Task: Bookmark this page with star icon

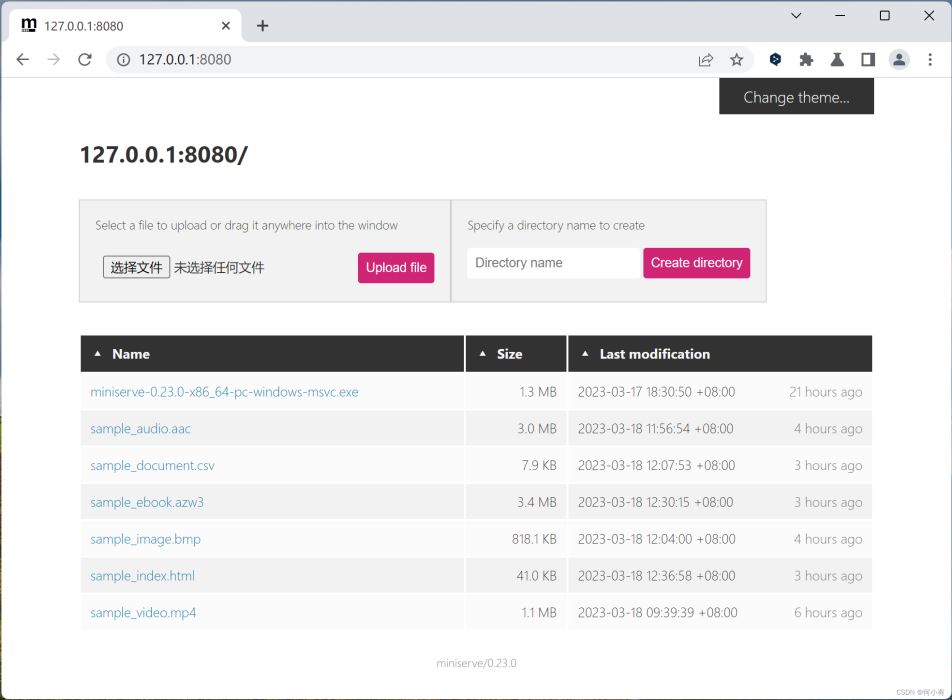Action: click(737, 60)
